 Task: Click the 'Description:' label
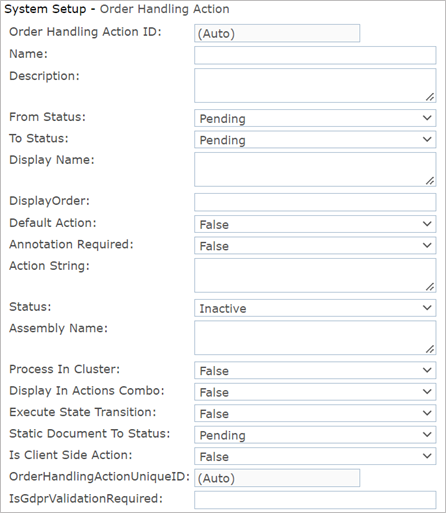coord(44,76)
